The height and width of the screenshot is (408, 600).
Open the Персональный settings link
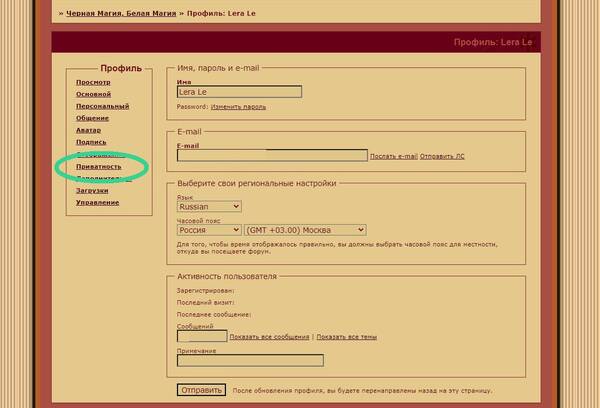pyautogui.click(x=102, y=106)
